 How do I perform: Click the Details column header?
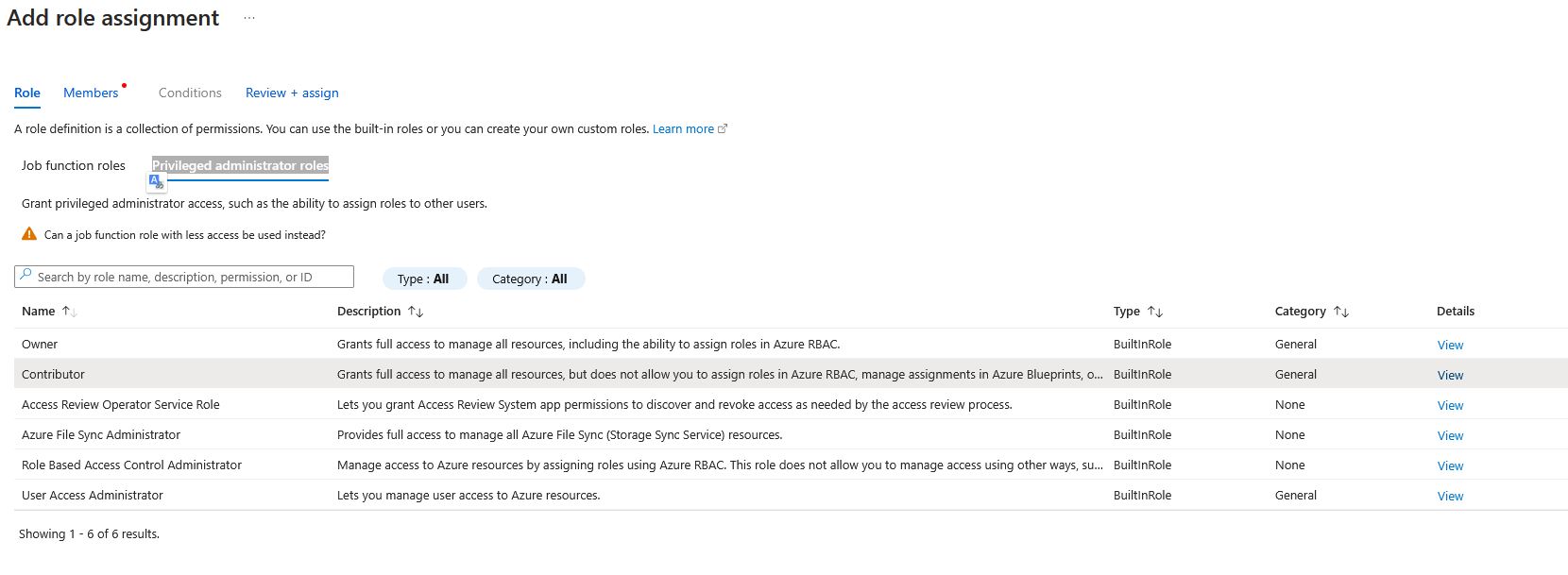pos(1456,311)
